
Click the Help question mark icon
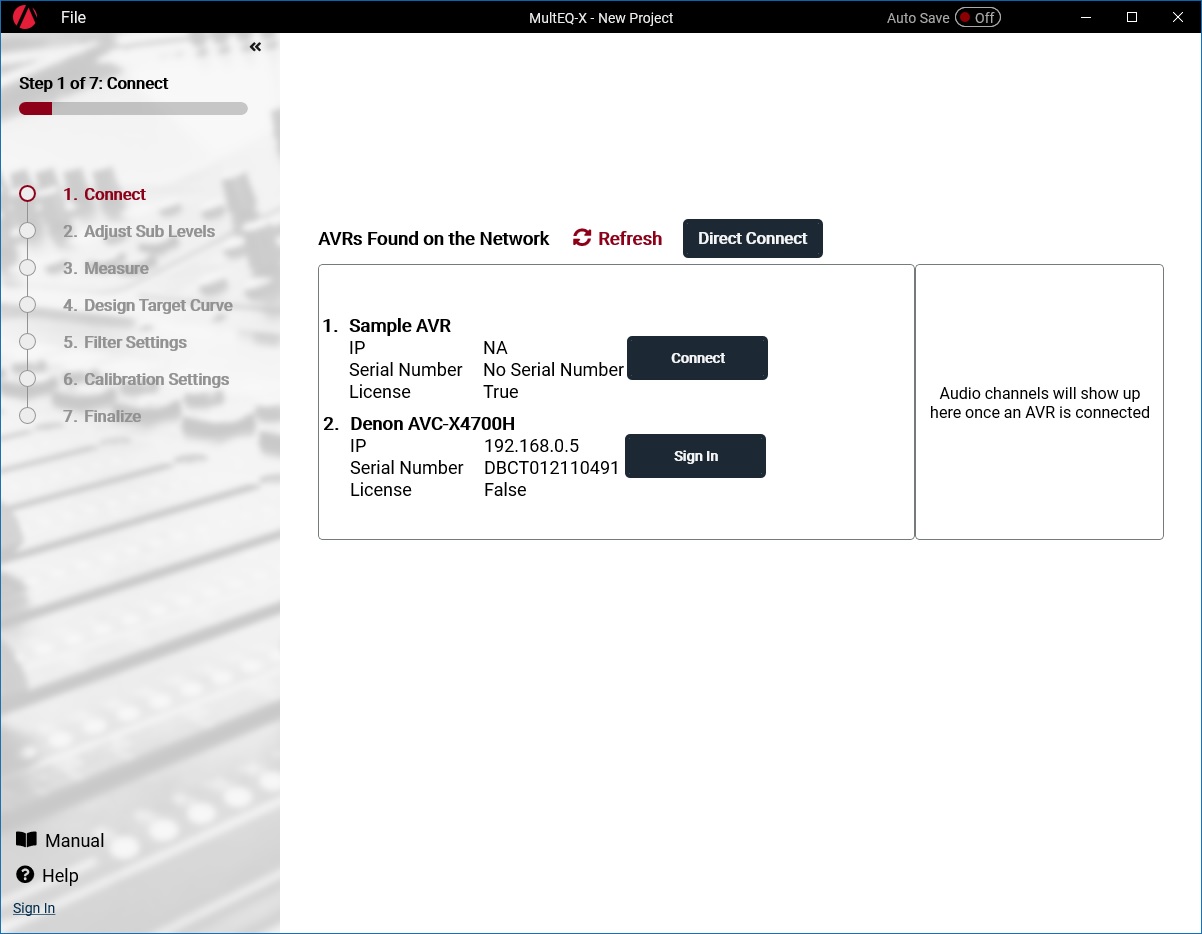(x=26, y=875)
